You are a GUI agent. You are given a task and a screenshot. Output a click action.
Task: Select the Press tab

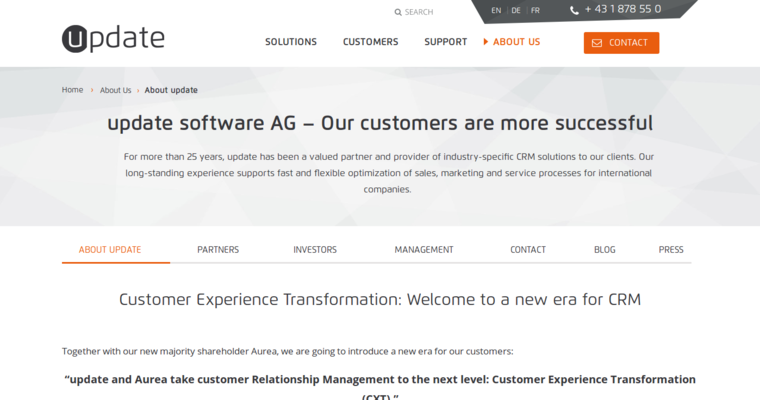pos(671,250)
